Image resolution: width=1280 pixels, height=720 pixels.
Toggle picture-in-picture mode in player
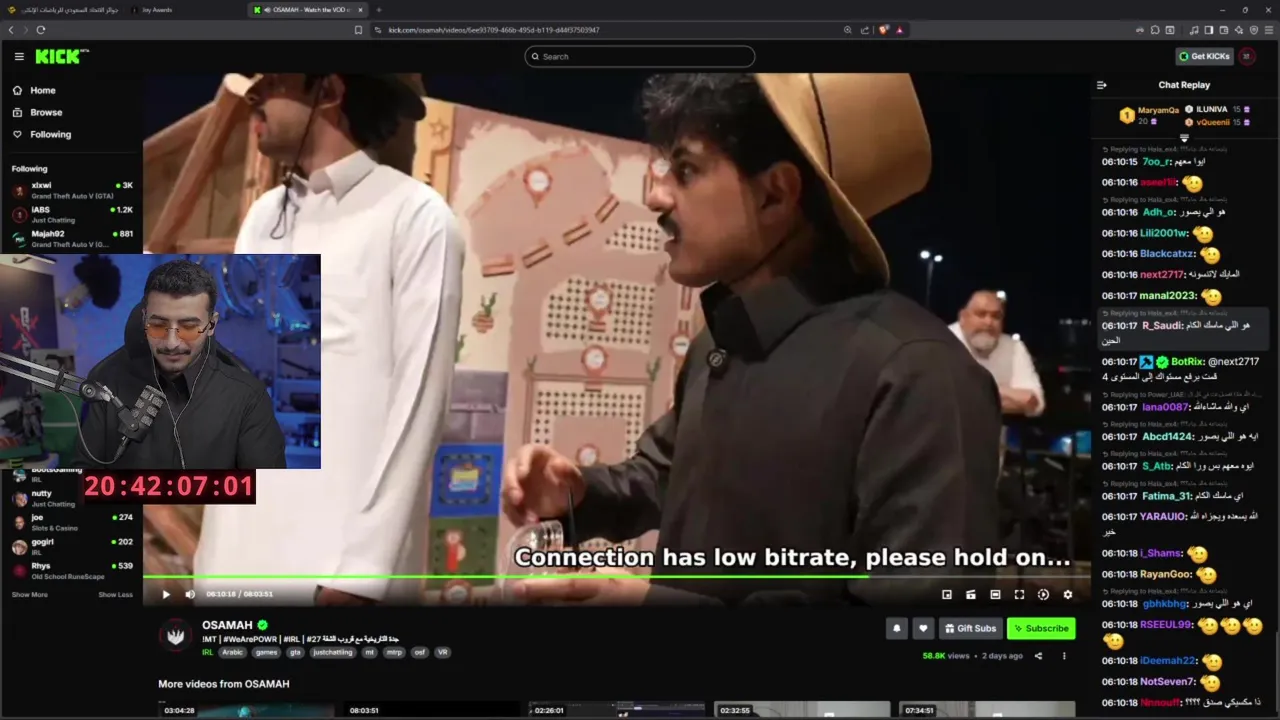tap(947, 594)
